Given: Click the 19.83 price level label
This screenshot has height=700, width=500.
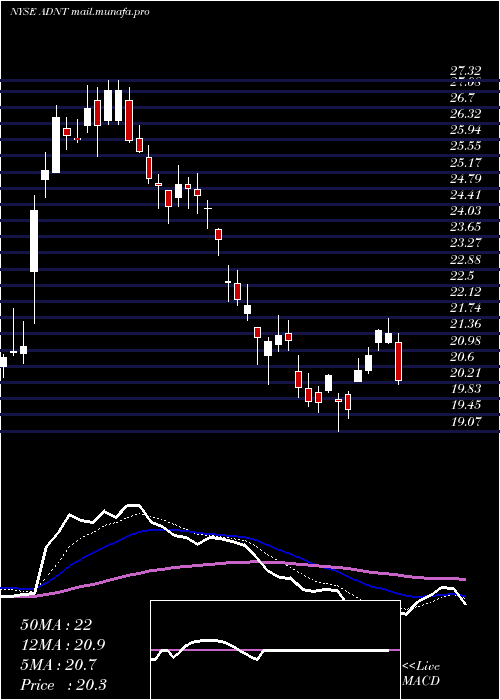Looking at the screenshot, I should 465,388.
